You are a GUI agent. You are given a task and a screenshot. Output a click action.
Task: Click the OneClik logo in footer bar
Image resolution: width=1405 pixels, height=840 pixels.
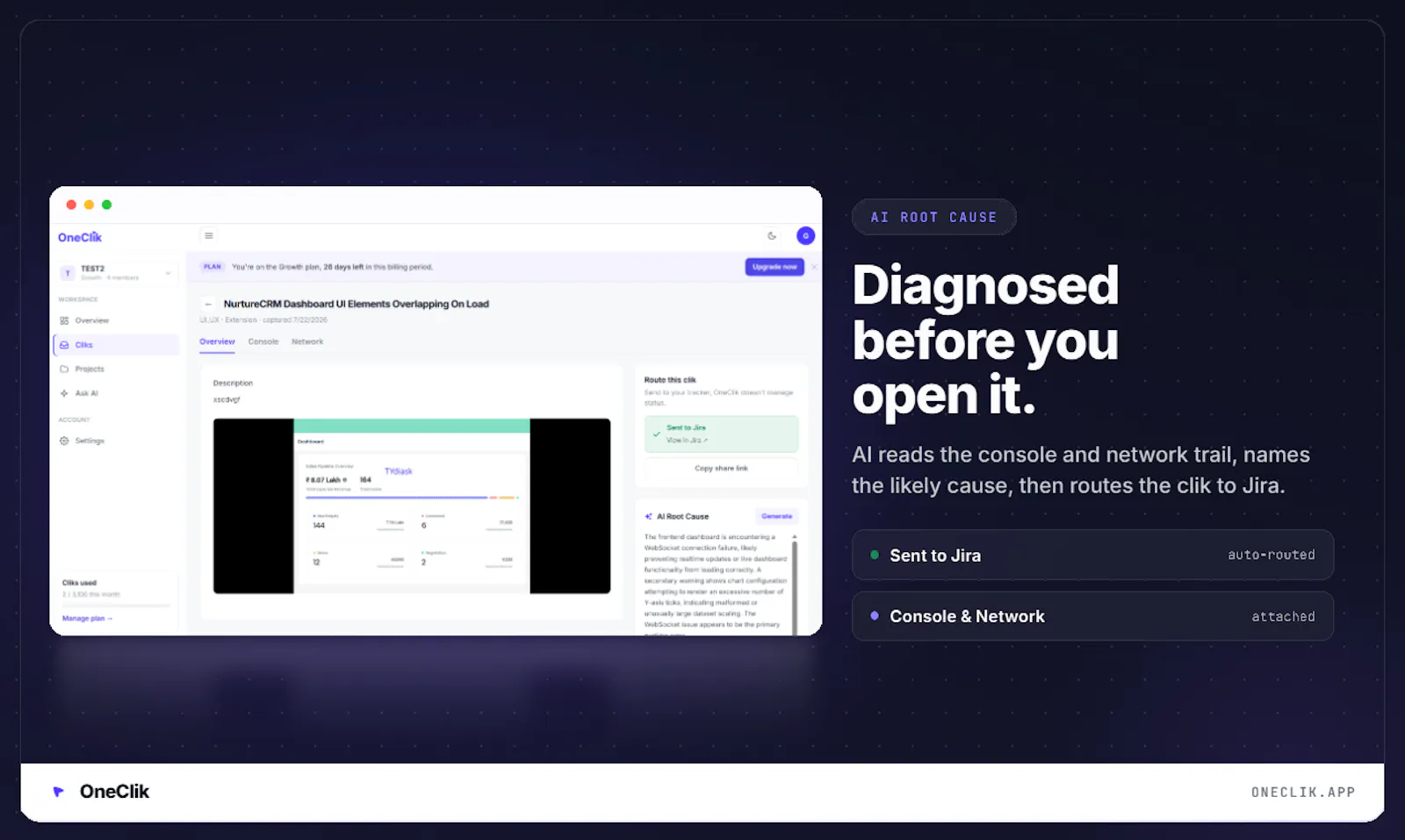[101, 792]
